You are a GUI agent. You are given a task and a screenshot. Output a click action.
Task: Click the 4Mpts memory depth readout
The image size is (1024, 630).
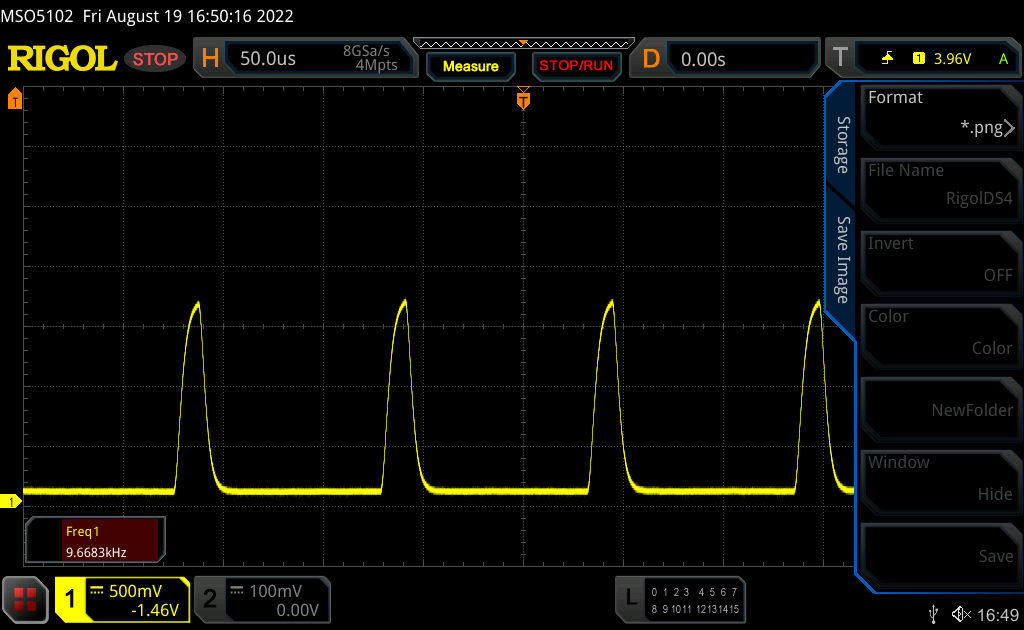pos(376,65)
